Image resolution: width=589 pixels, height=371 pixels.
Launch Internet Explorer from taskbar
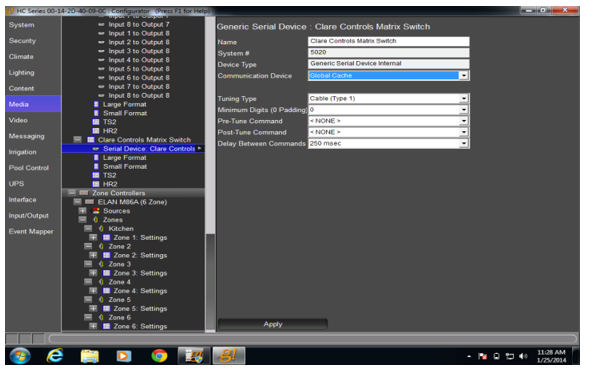[x=55, y=356]
